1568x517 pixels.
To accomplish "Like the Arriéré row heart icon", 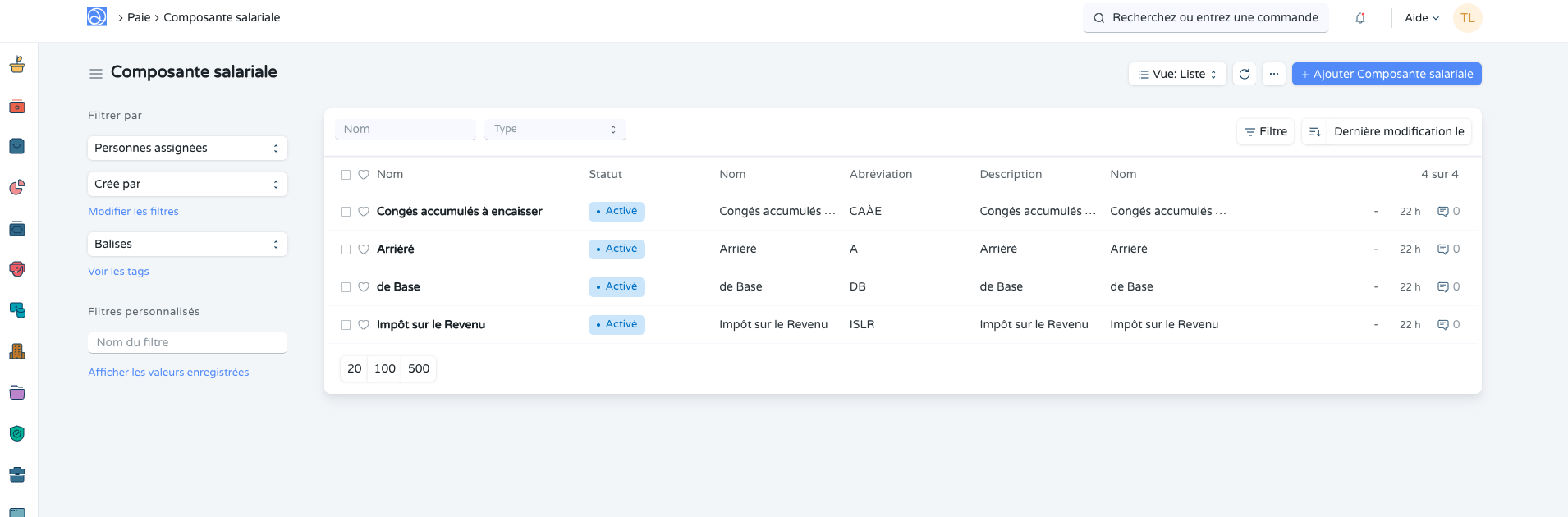I will click(x=364, y=249).
